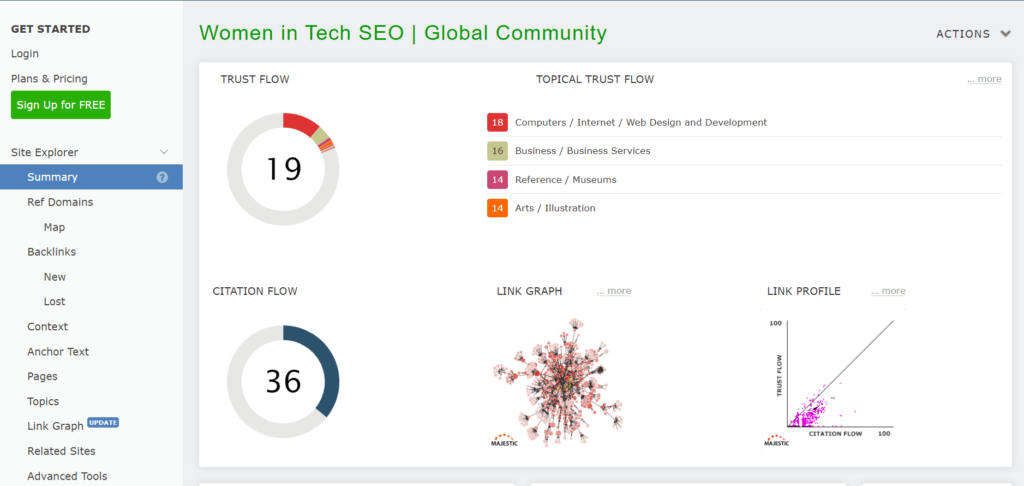The width and height of the screenshot is (1024, 486).
Task: Open Pages in sidebar
Action: click(42, 376)
